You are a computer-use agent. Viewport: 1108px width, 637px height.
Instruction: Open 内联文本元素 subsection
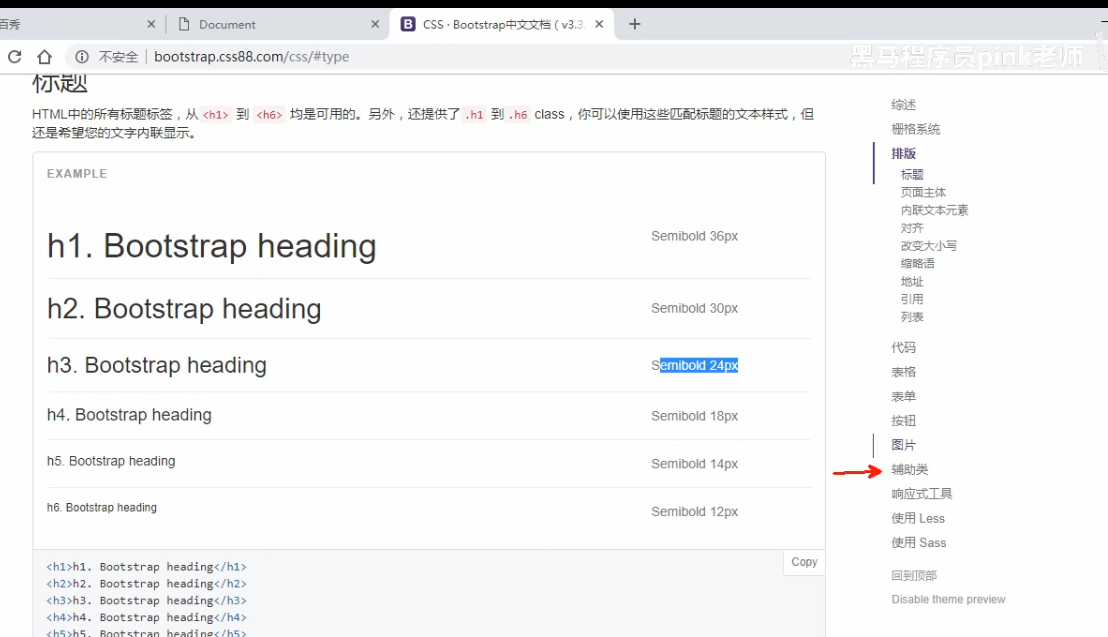pos(934,210)
